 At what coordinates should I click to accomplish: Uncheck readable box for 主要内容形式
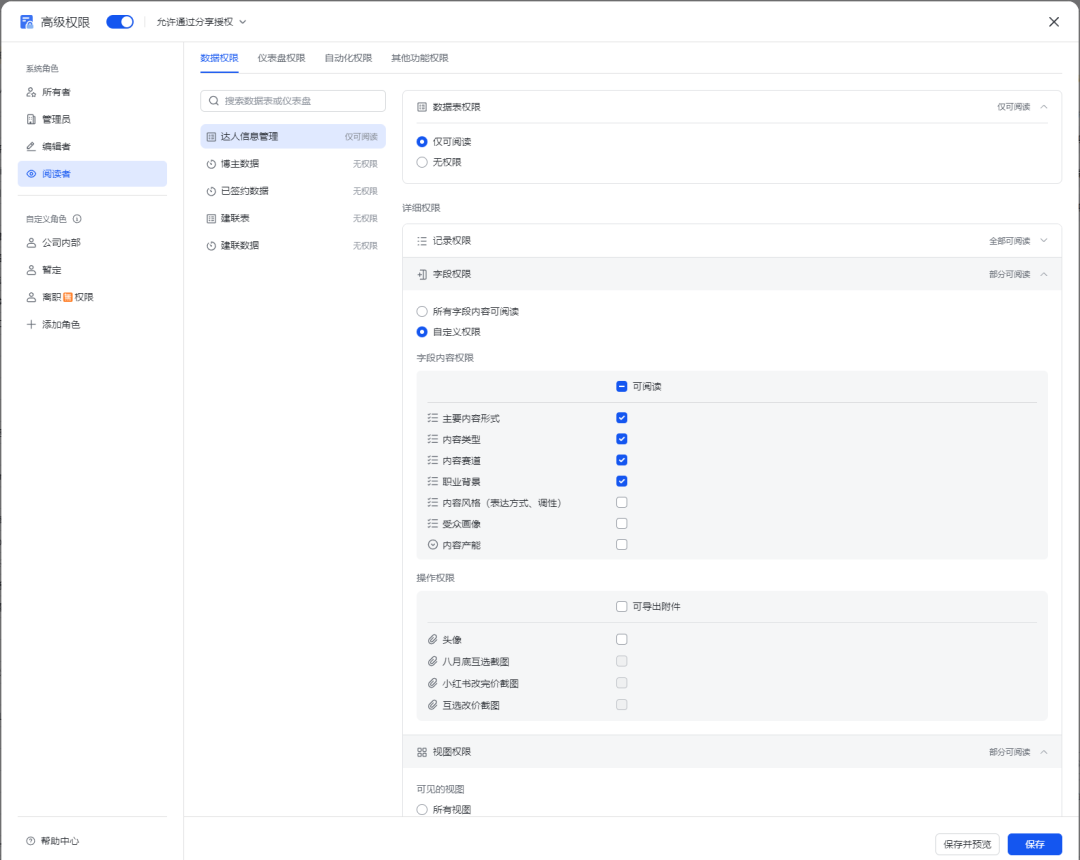622,418
